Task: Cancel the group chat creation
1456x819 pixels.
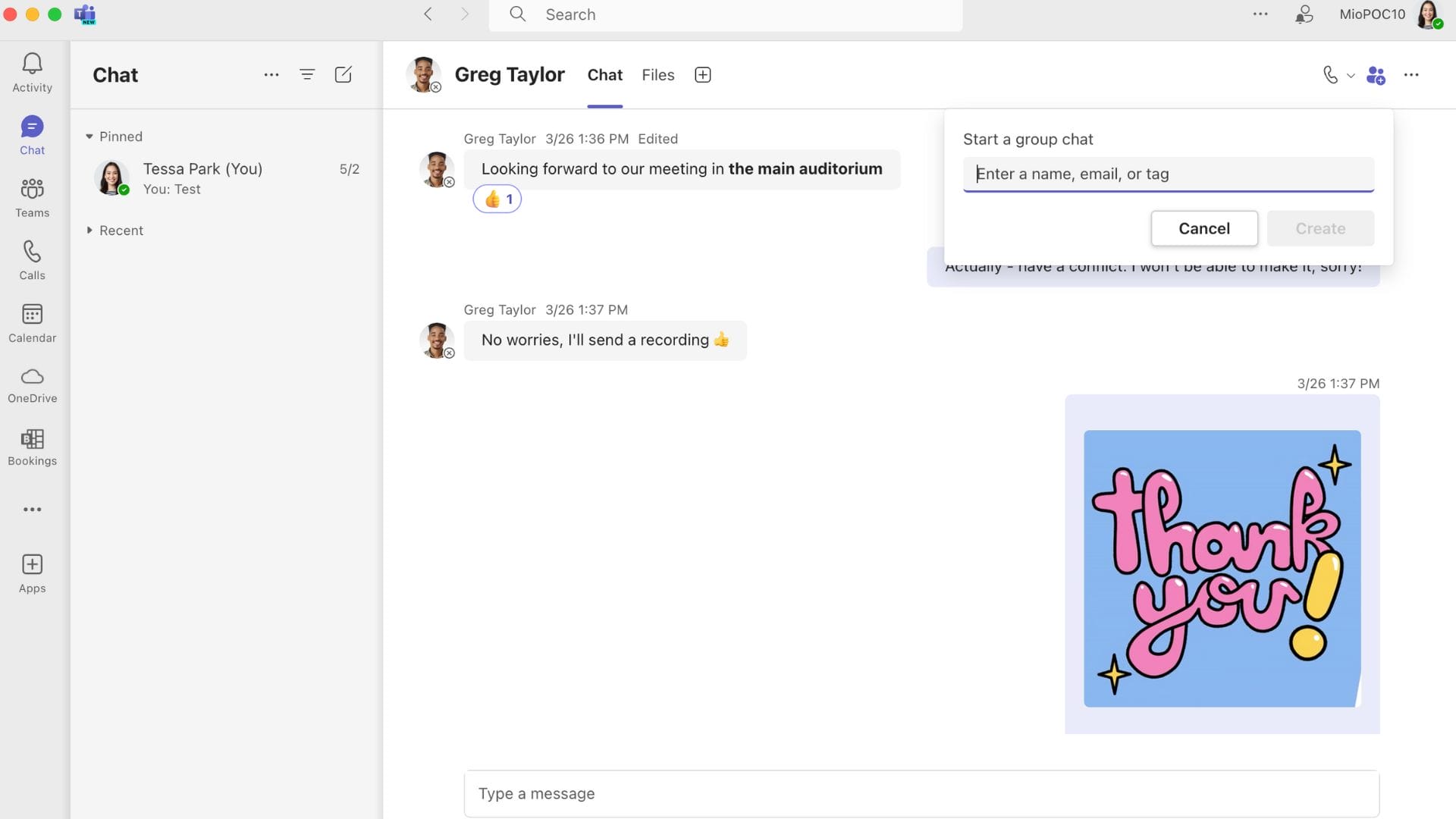Action: click(x=1204, y=227)
